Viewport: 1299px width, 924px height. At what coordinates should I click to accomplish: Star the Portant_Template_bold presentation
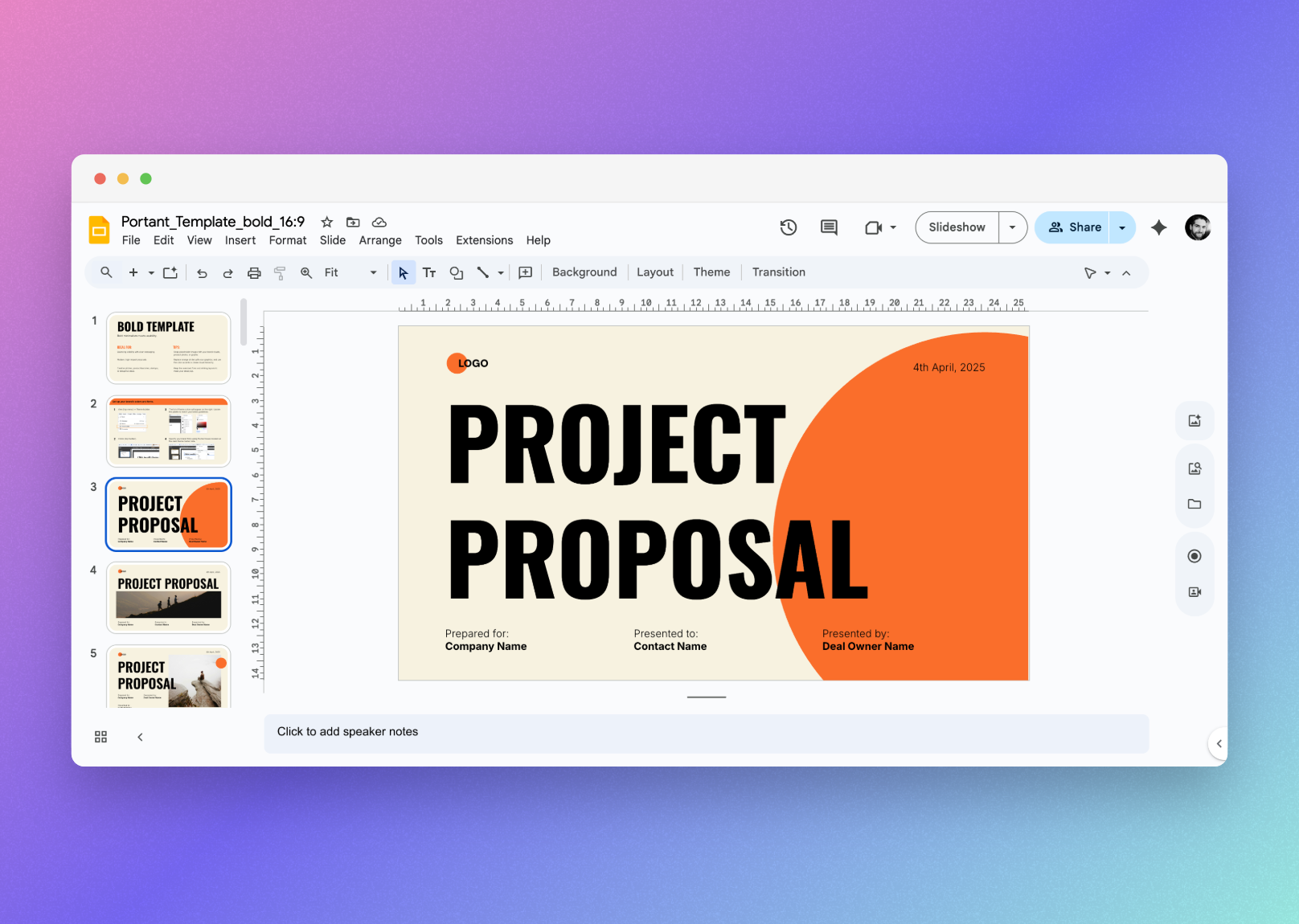327,222
